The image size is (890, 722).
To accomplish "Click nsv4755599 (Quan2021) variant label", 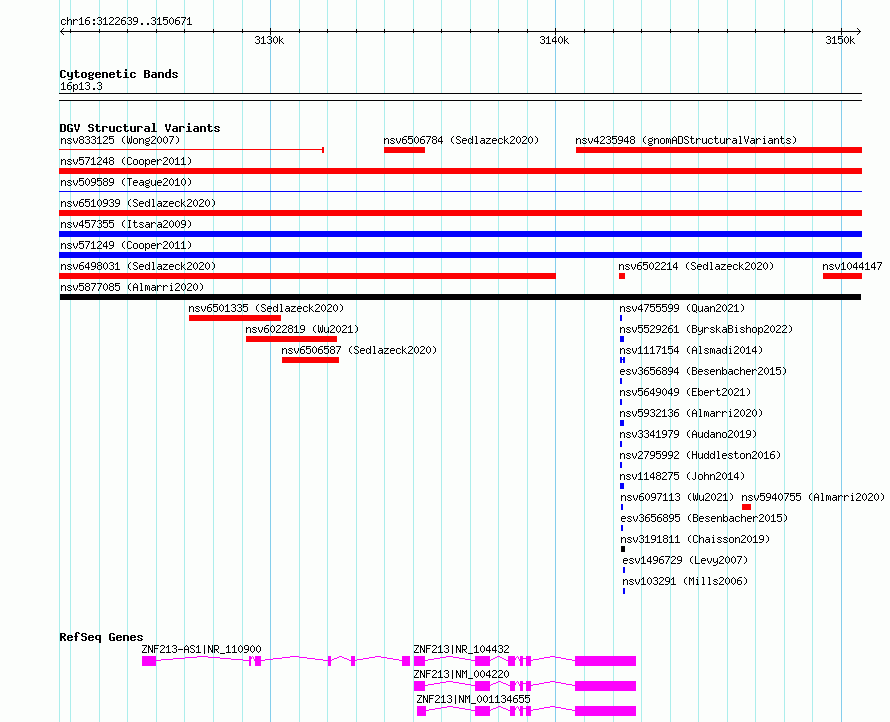I will (682, 308).
